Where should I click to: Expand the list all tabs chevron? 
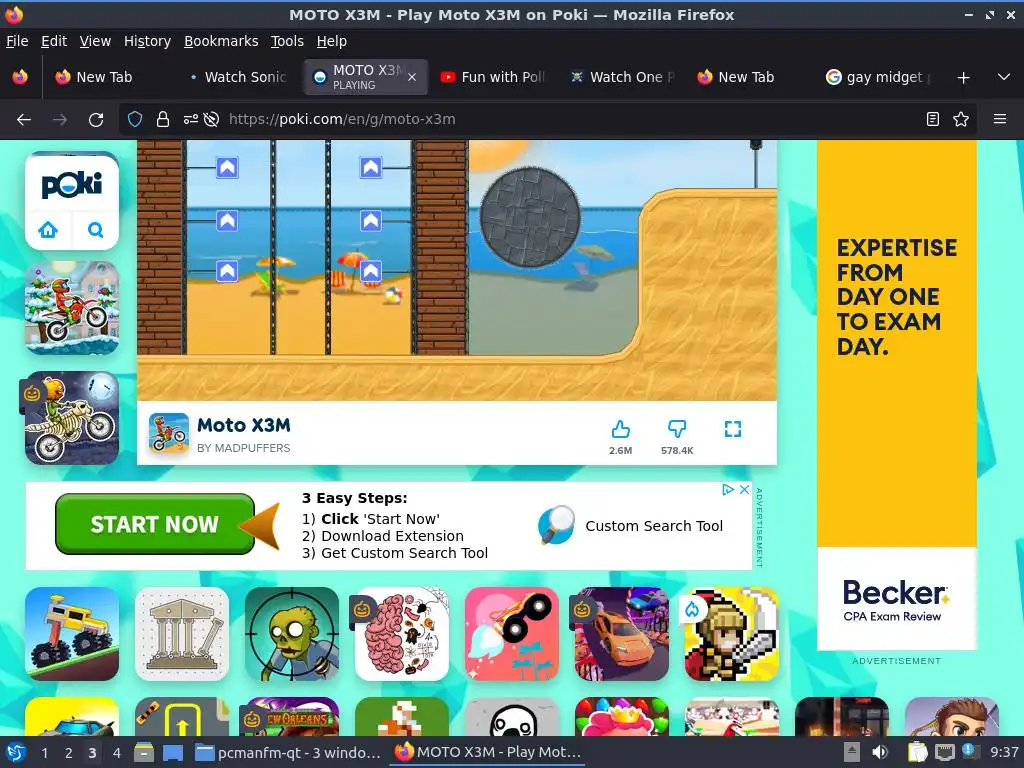[x=1004, y=77]
